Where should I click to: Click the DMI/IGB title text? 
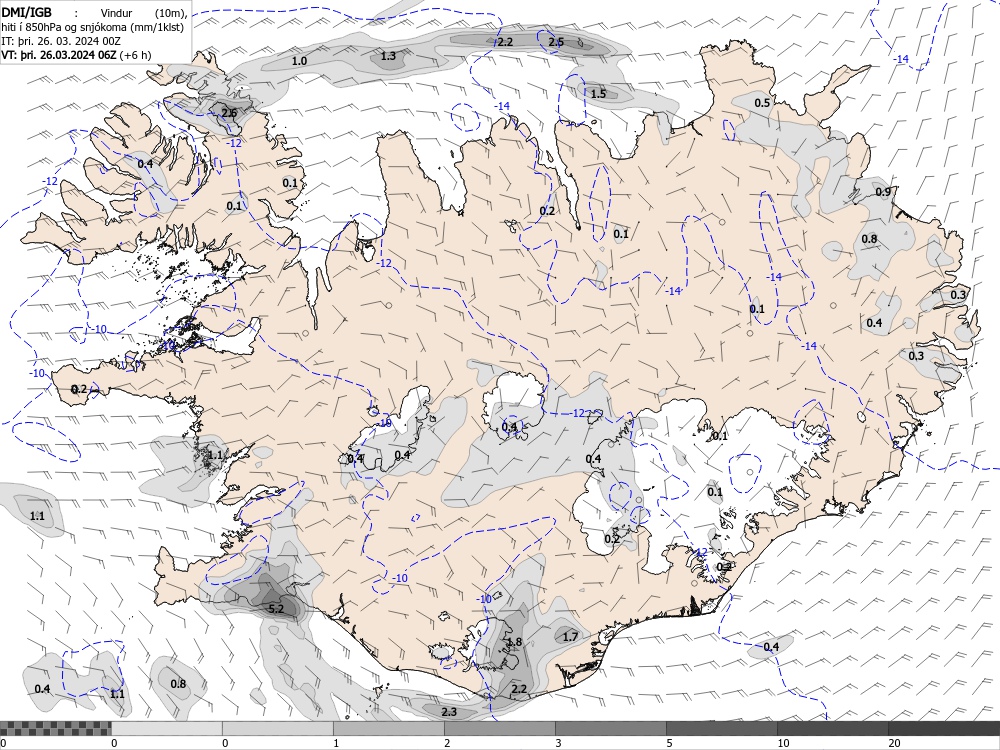pyautogui.click(x=27, y=12)
